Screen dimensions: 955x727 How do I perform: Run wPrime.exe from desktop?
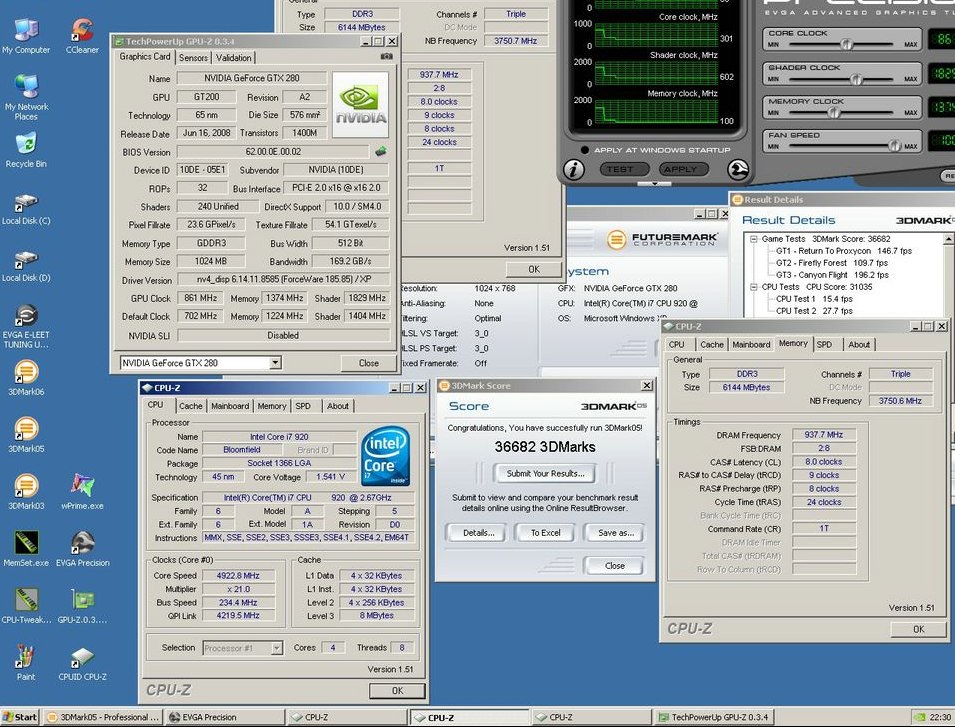[82, 492]
